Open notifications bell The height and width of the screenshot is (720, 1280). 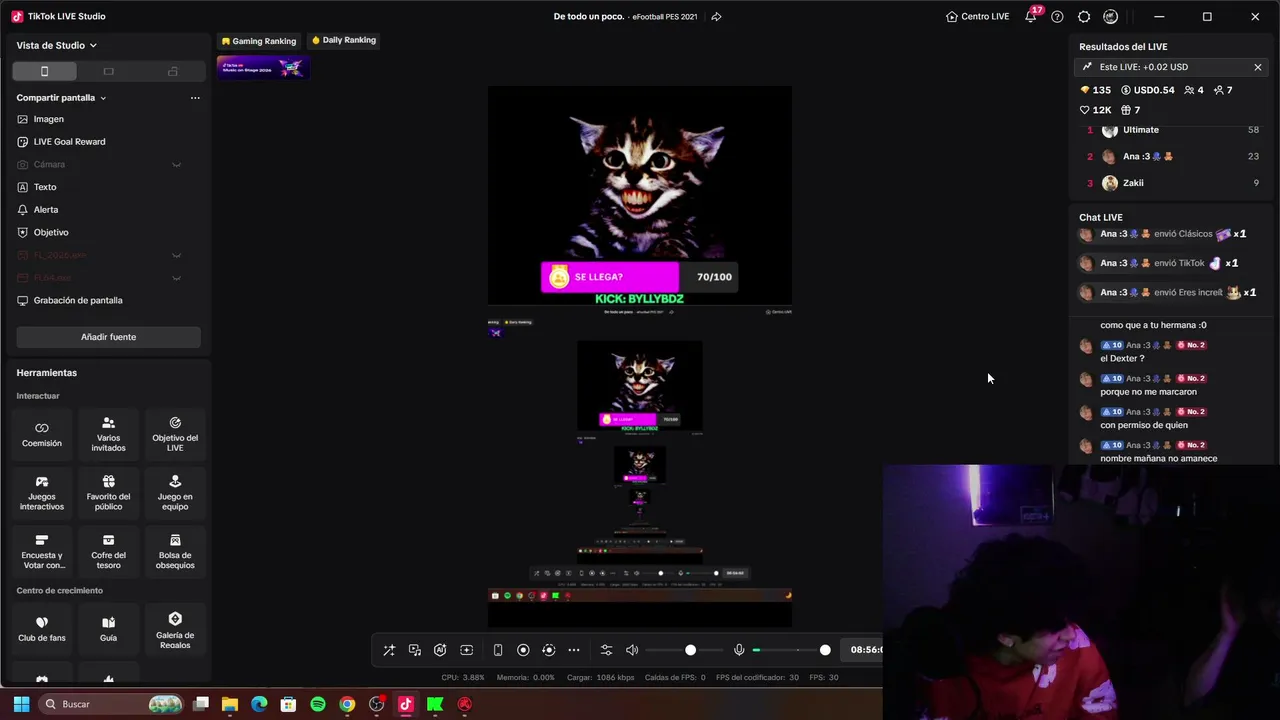1031,16
